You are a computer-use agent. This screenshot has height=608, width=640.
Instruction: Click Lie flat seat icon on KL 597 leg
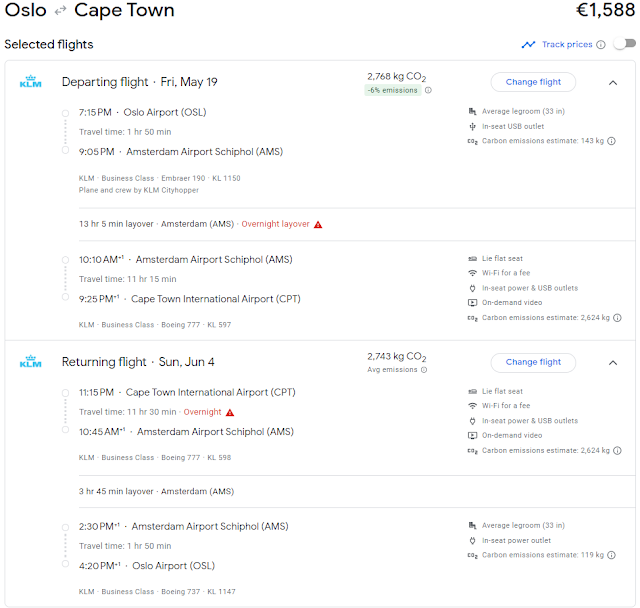click(472, 259)
